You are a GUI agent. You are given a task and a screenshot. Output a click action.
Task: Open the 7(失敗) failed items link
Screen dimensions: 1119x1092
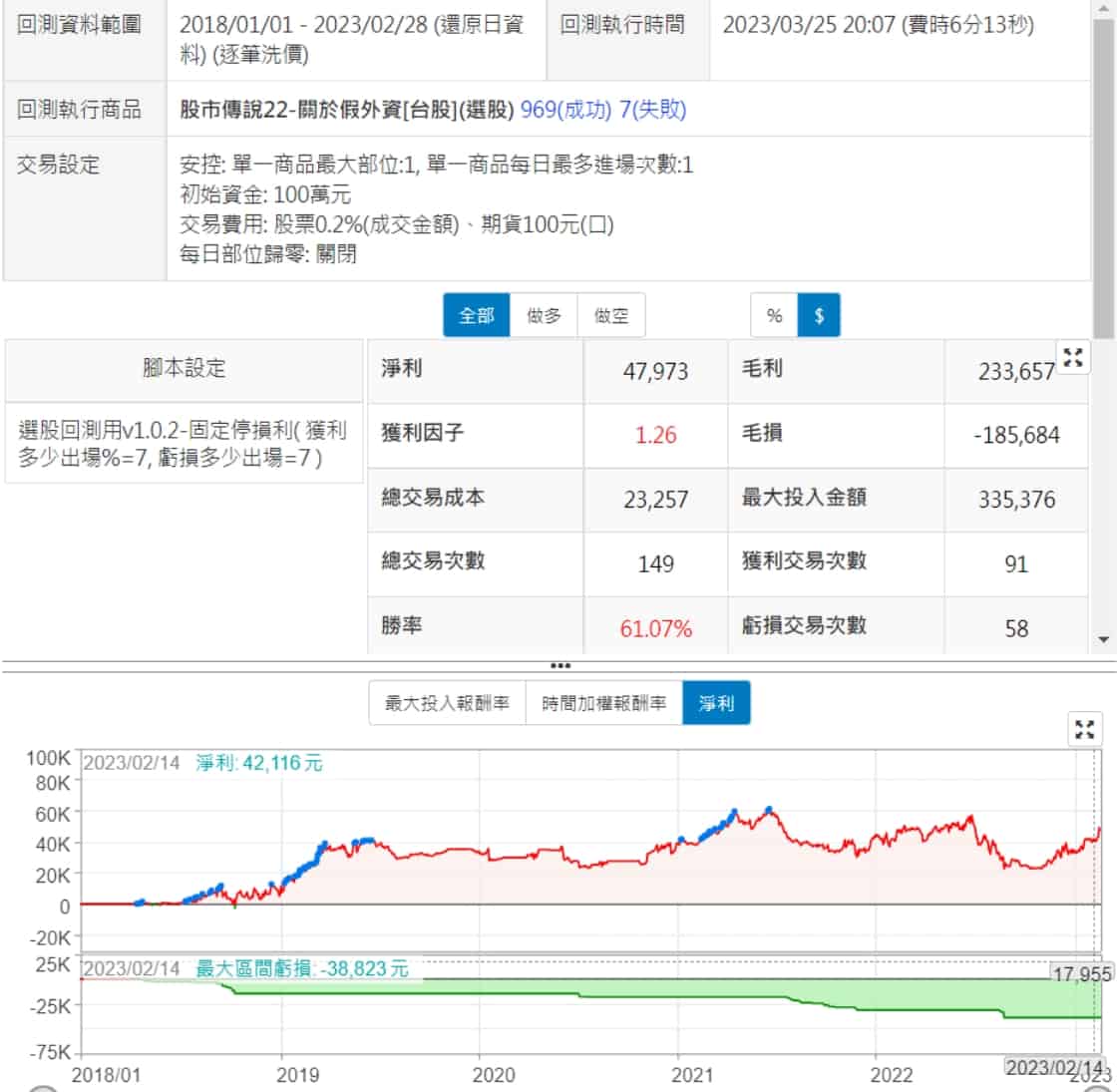pyautogui.click(x=652, y=110)
